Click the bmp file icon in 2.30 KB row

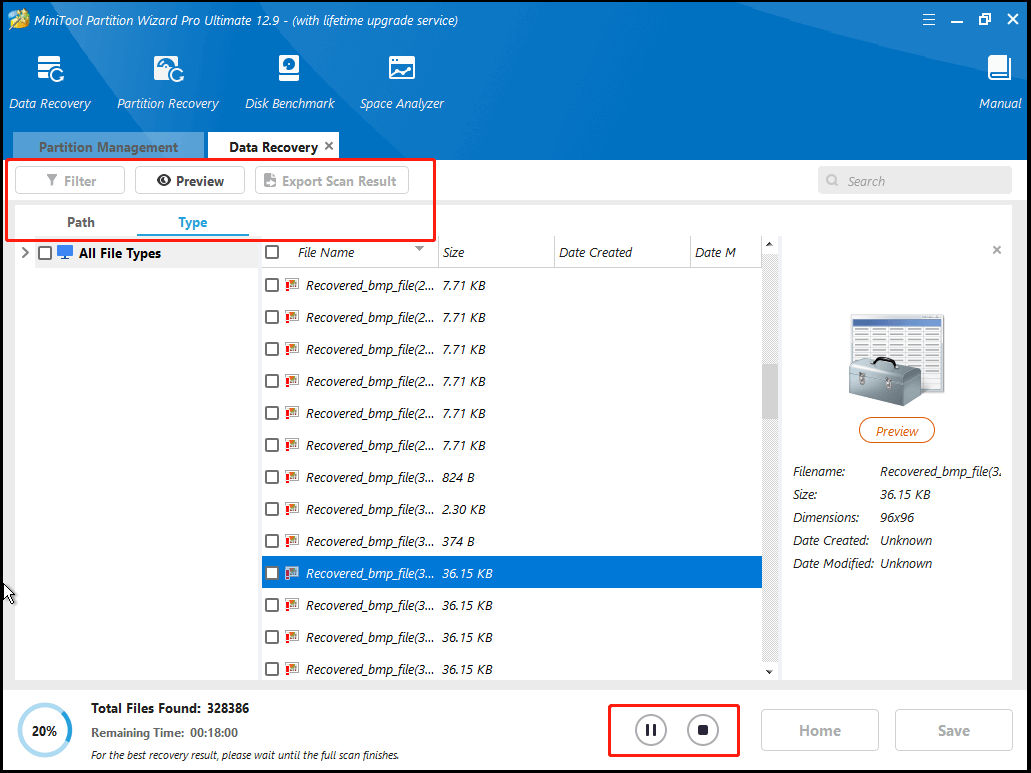(x=292, y=509)
